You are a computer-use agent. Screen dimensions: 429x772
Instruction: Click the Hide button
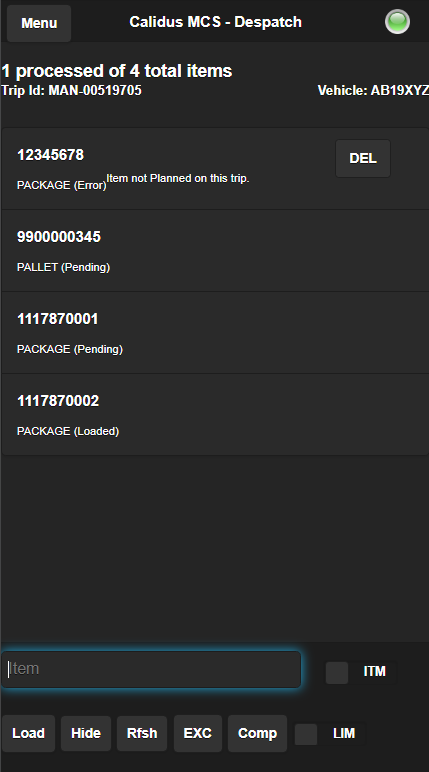click(x=86, y=733)
